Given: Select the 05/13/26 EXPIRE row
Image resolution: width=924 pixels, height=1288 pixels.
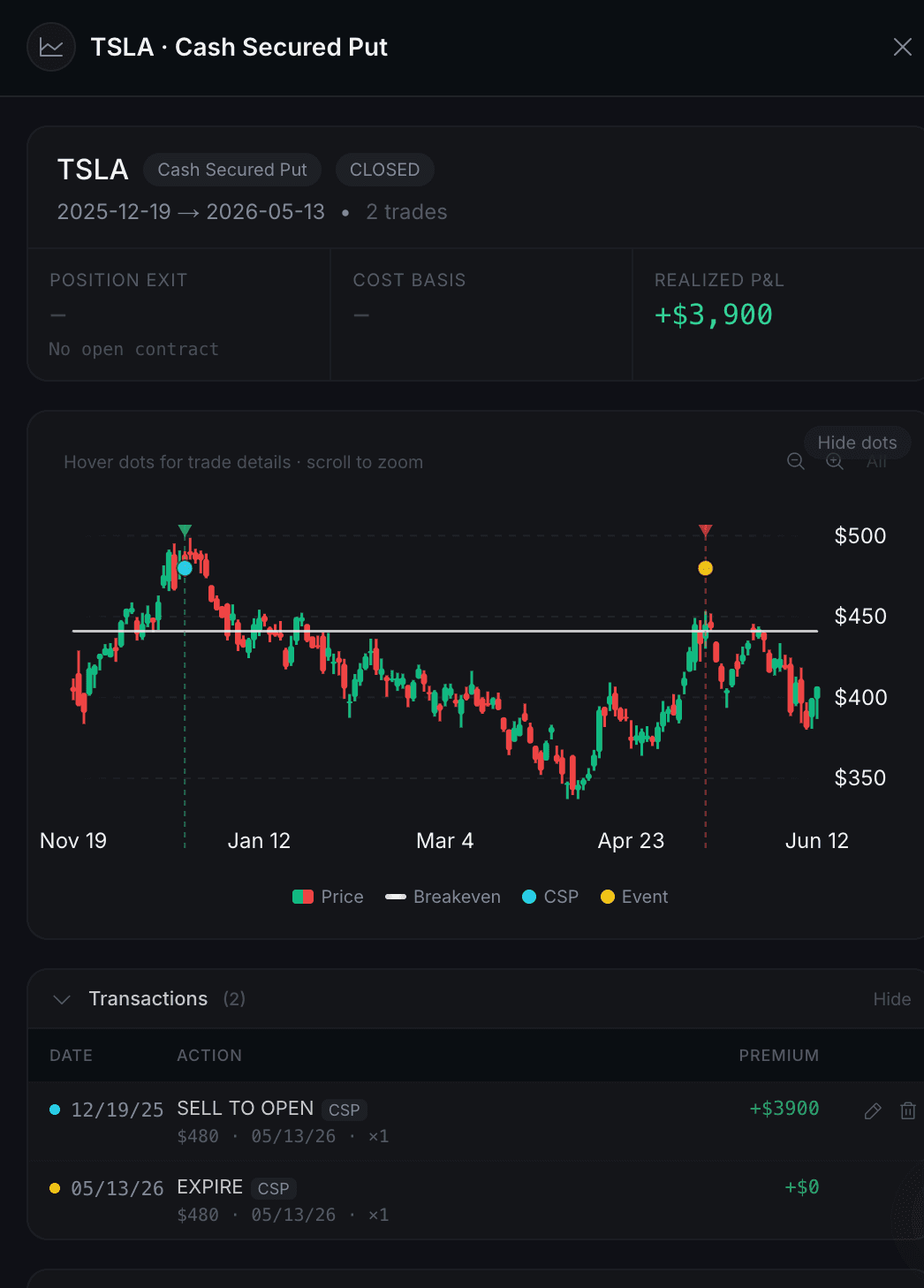Looking at the screenshot, I should tap(475, 1201).
